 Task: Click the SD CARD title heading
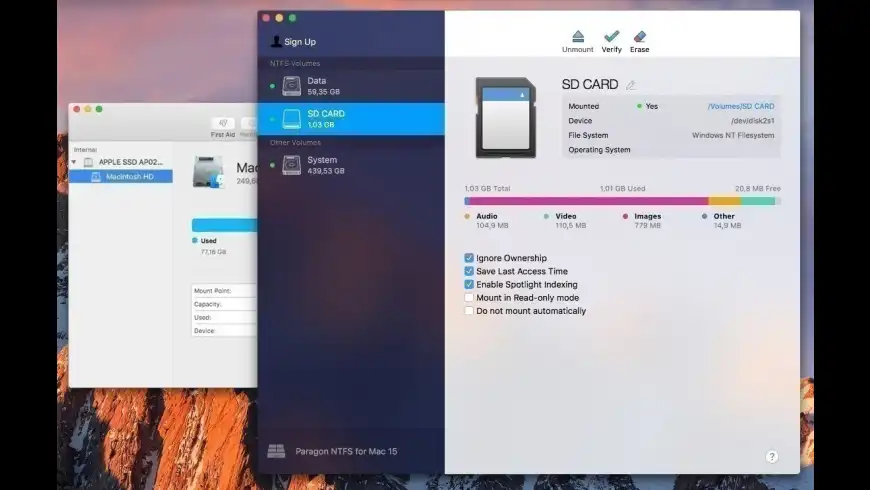click(x=590, y=84)
